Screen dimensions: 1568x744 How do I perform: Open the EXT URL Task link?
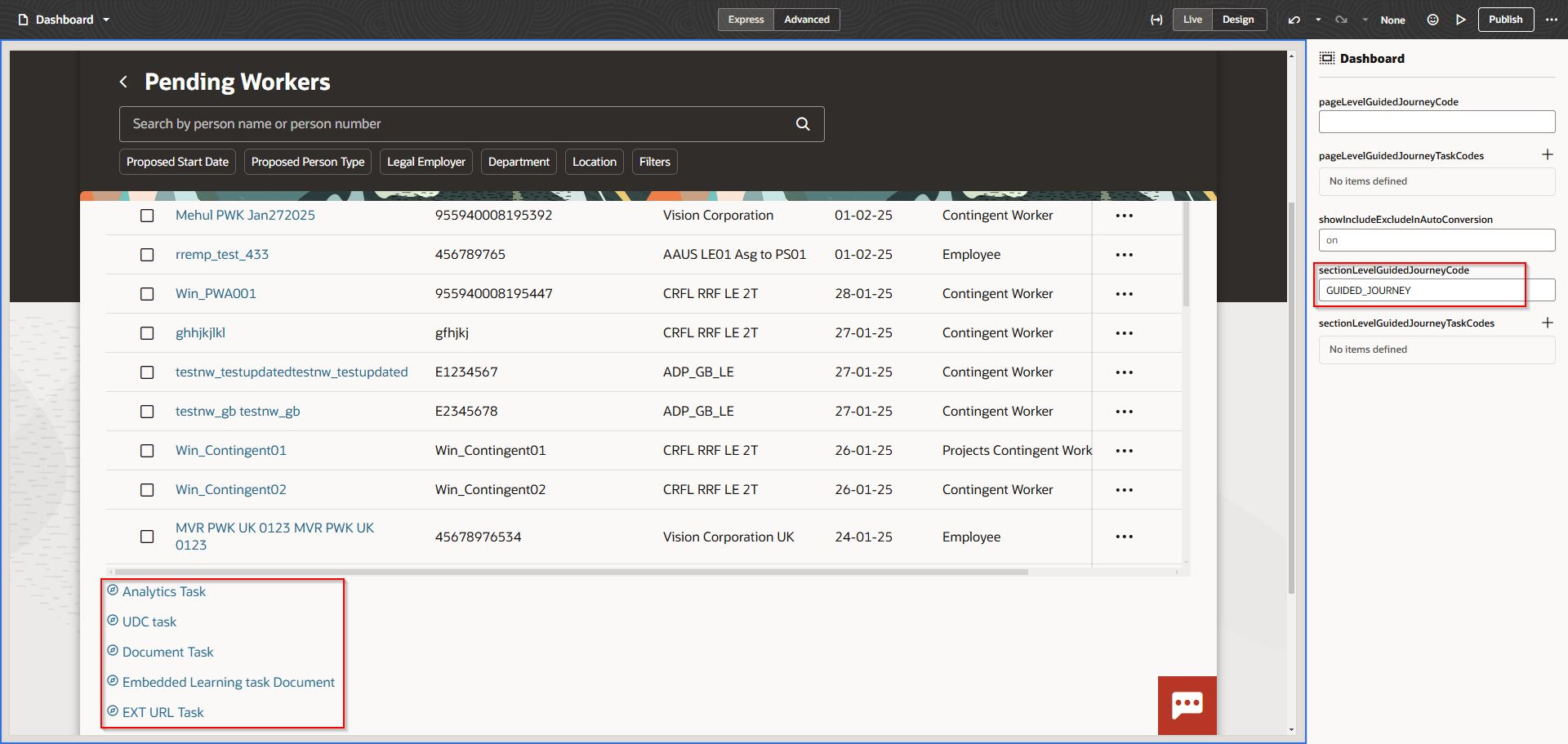click(x=163, y=712)
